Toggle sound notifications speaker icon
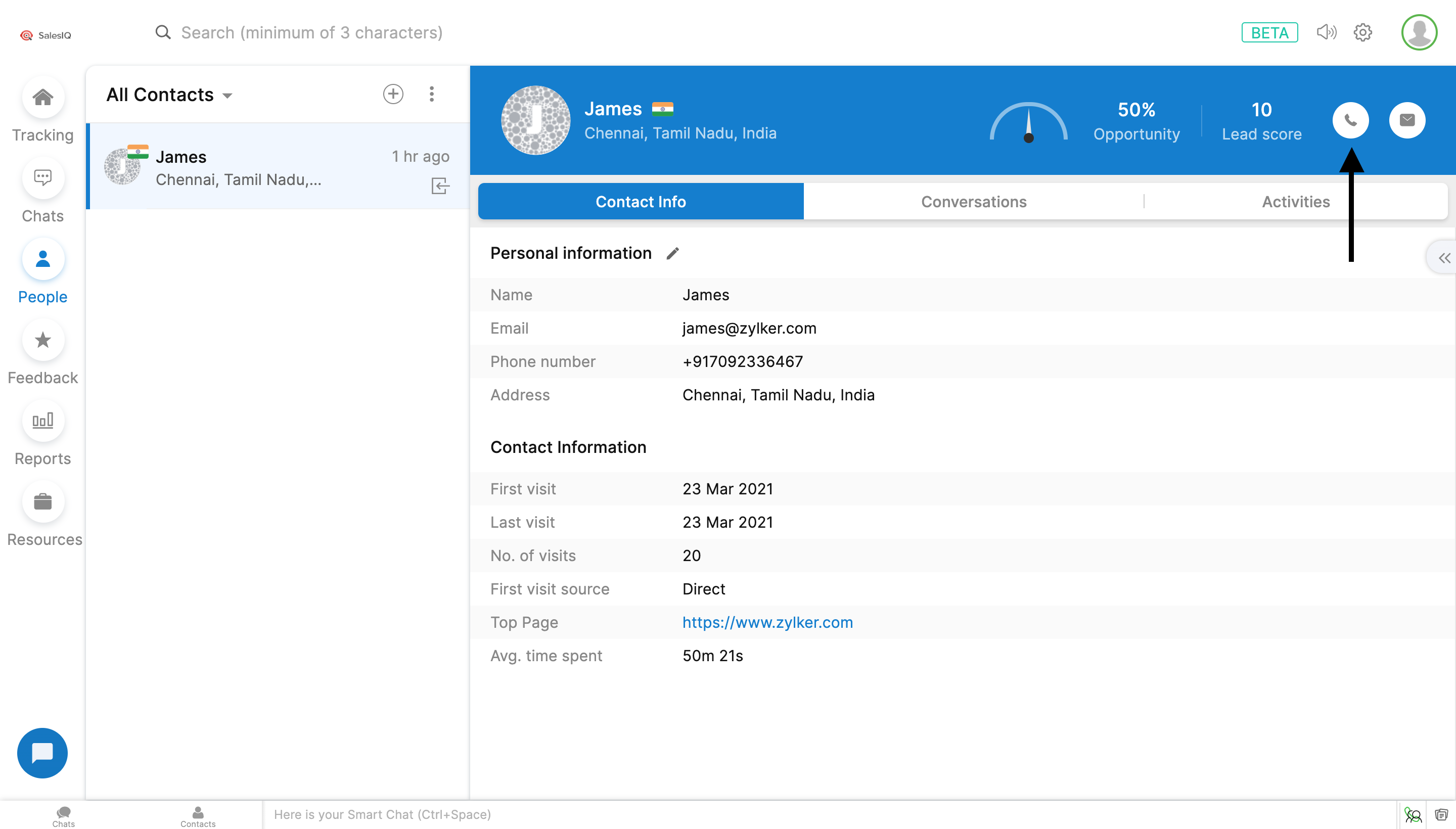This screenshot has height=829, width=1456. coord(1326,32)
